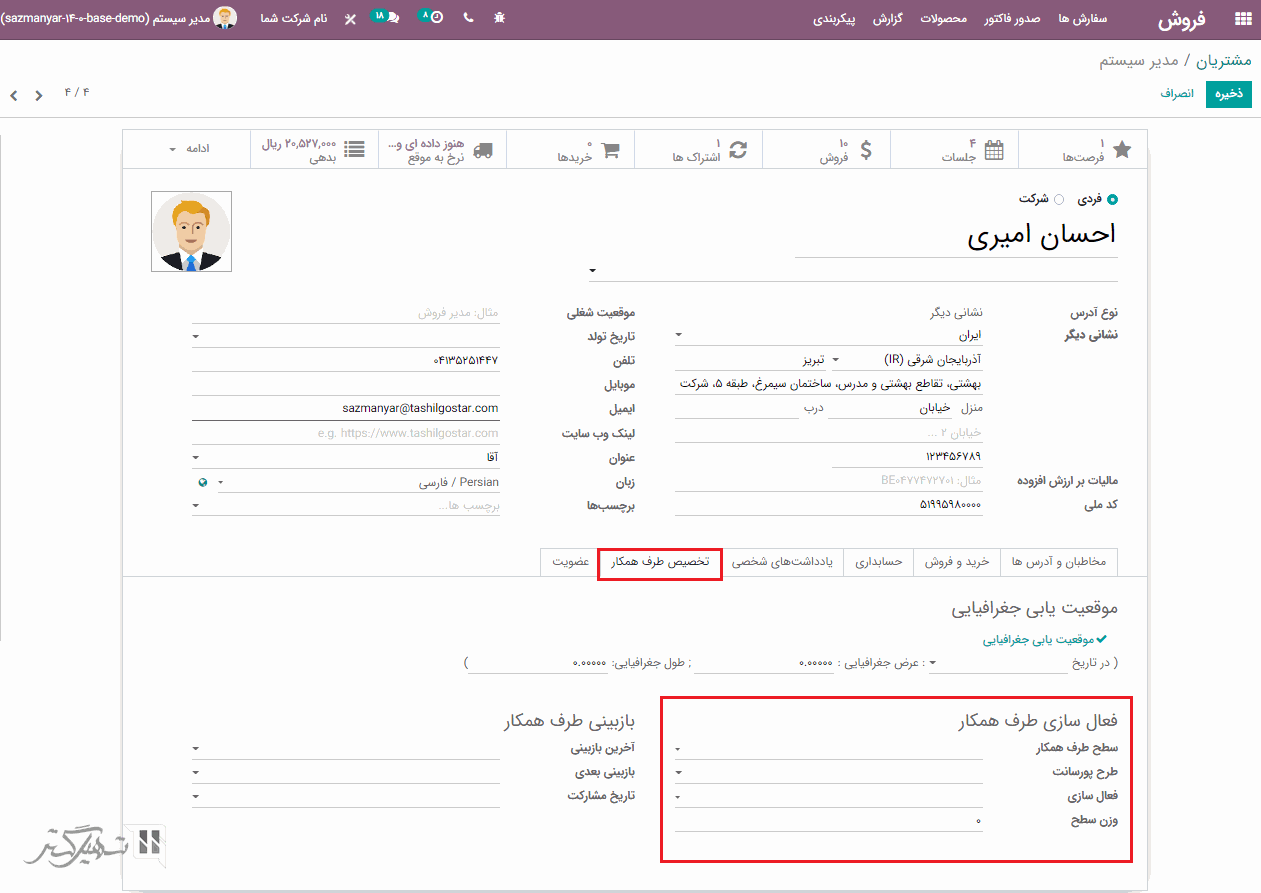Open the conversations chat bubble icon

click(x=388, y=18)
